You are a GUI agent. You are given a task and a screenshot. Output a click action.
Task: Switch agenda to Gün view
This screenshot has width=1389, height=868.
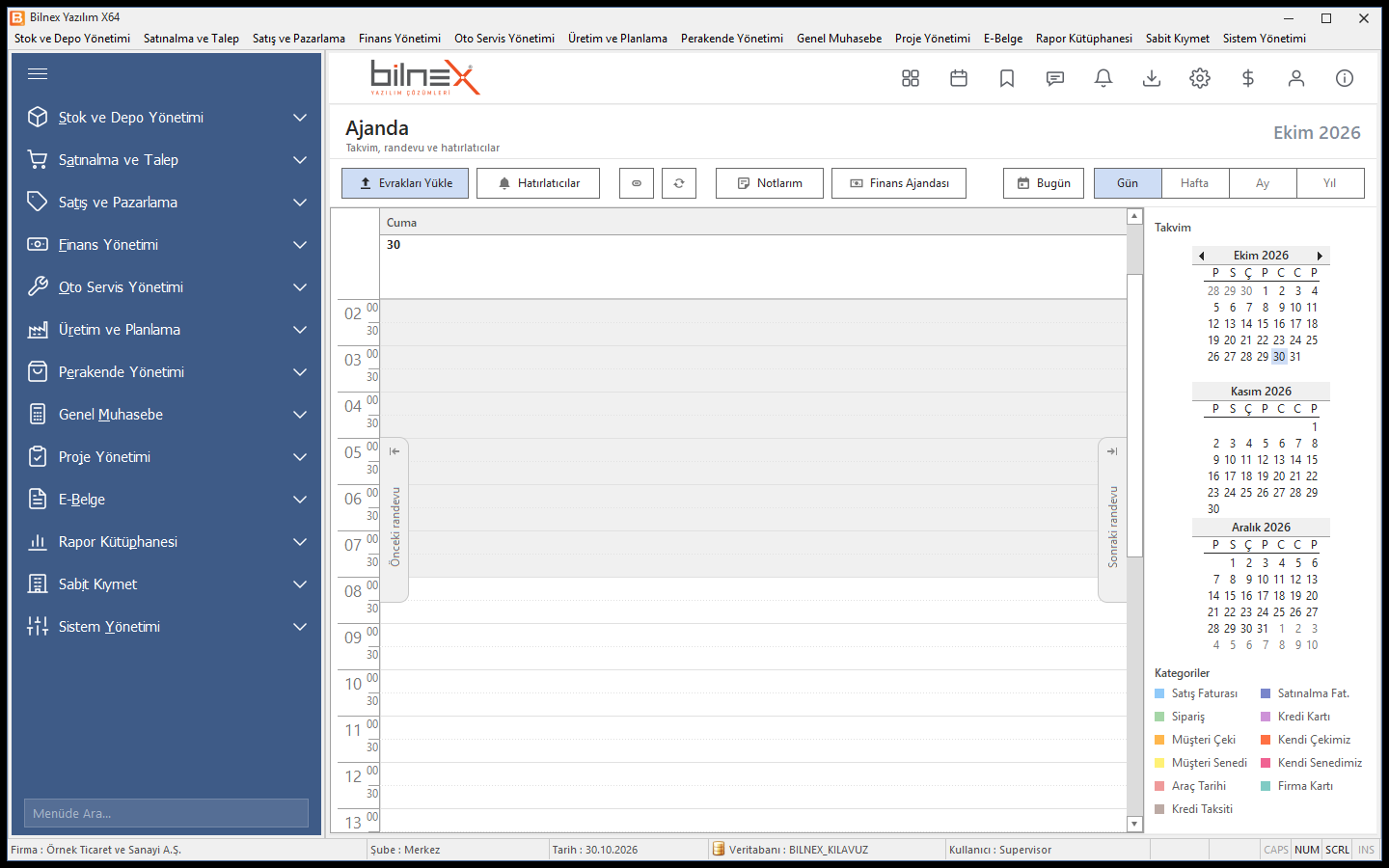coord(1128,183)
